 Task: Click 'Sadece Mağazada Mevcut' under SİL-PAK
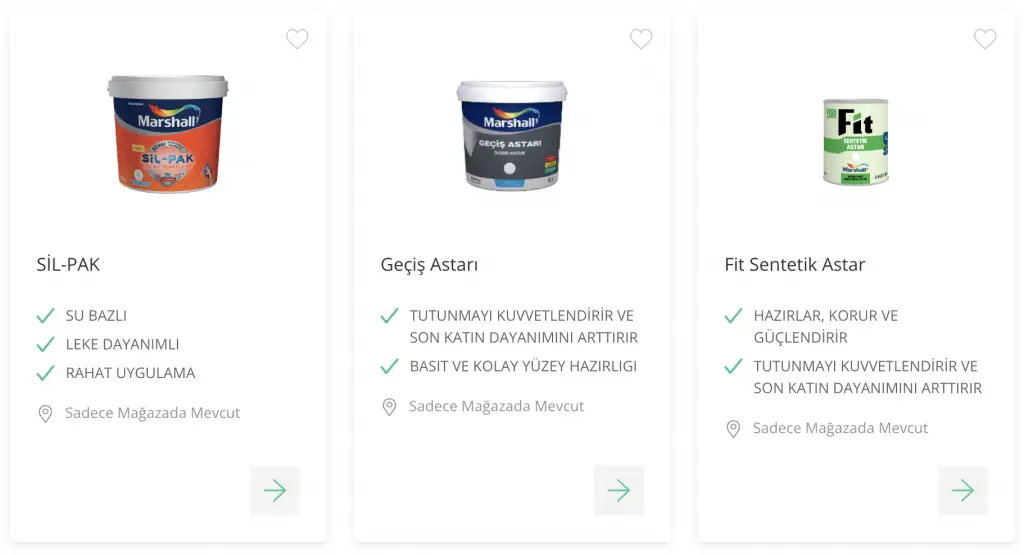coord(153,413)
